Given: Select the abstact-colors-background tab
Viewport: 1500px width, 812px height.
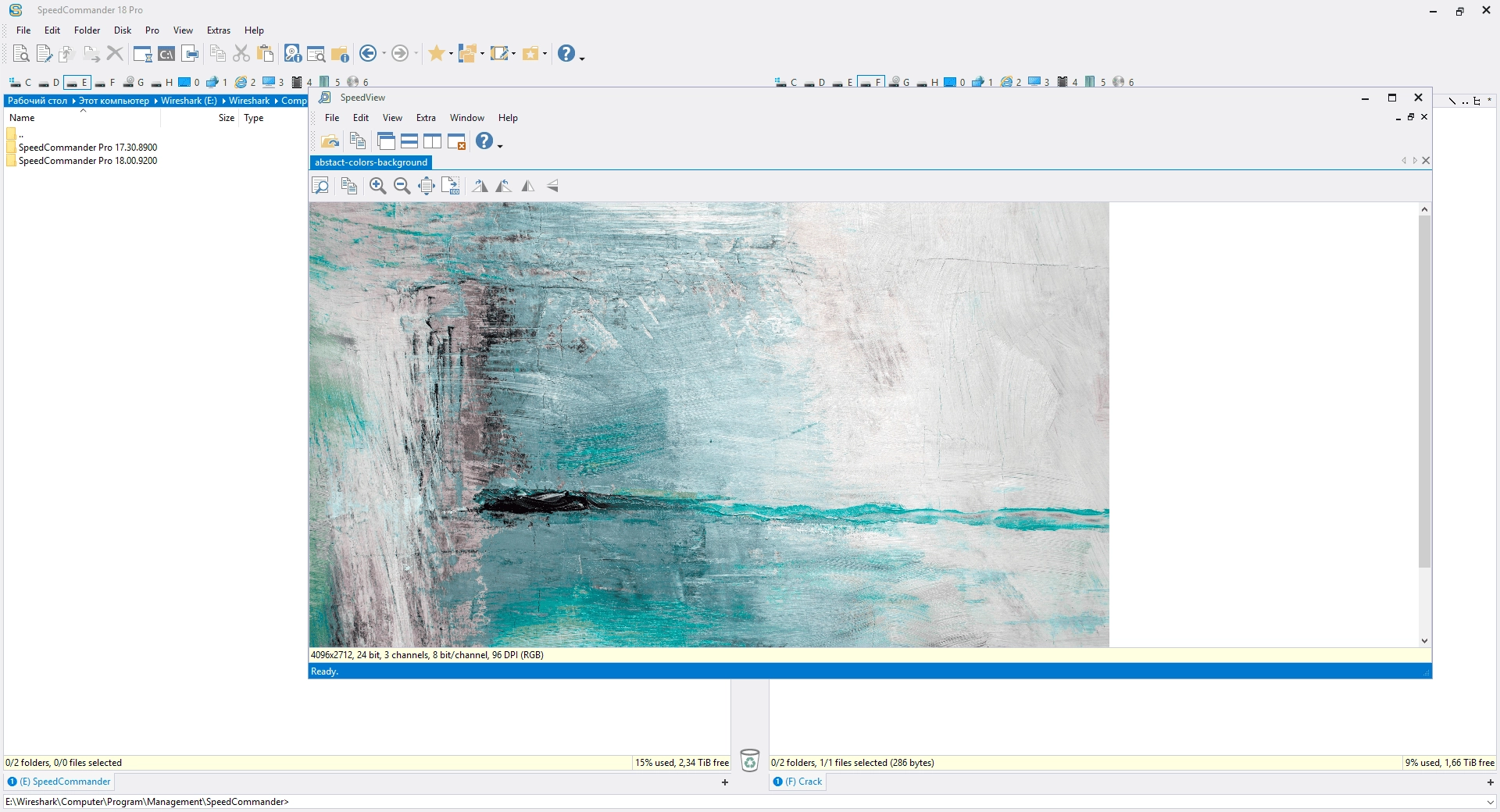Looking at the screenshot, I should [371, 162].
